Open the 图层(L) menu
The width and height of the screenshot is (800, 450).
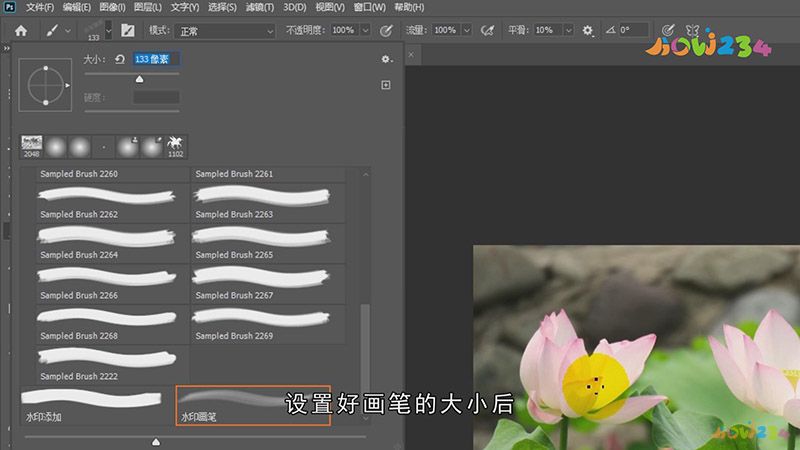(x=148, y=7)
